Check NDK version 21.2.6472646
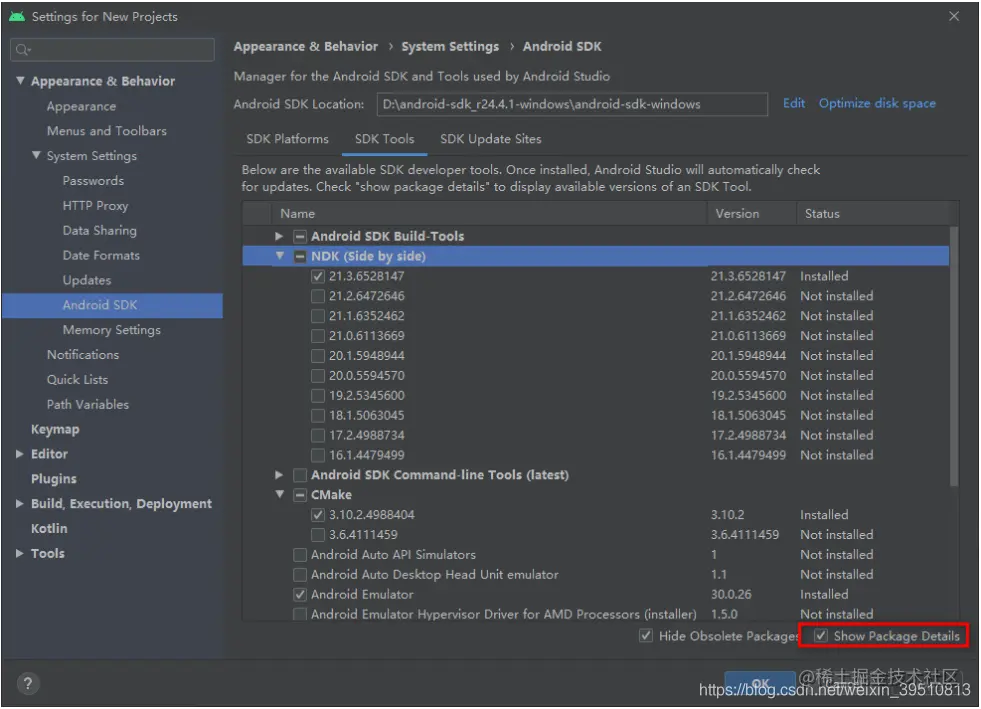The width and height of the screenshot is (981, 709). (318, 296)
